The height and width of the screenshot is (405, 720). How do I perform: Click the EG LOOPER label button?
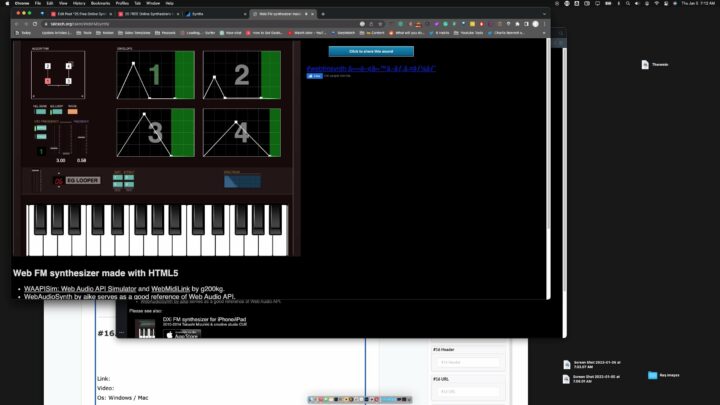click(83, 180)
